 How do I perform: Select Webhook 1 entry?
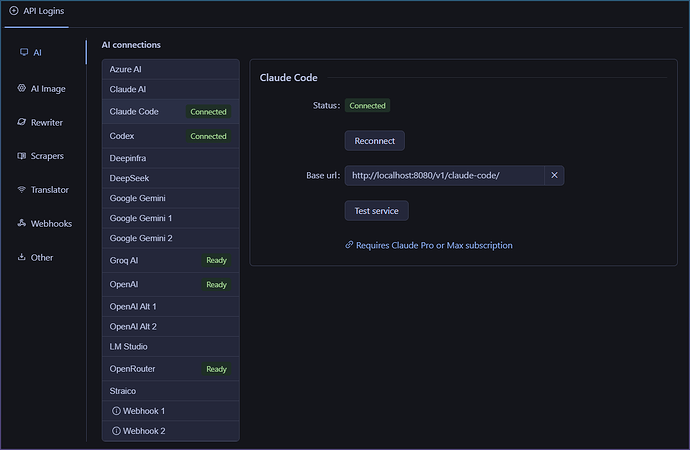point(171,411)
